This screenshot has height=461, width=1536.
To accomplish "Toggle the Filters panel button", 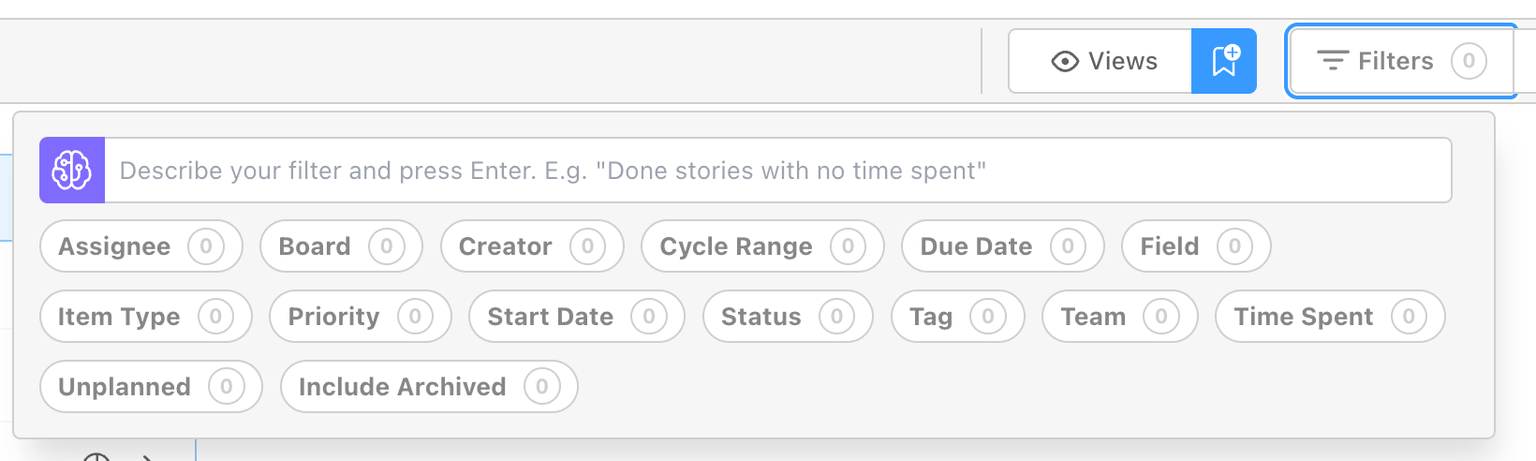I will [x=1400, y=61].
